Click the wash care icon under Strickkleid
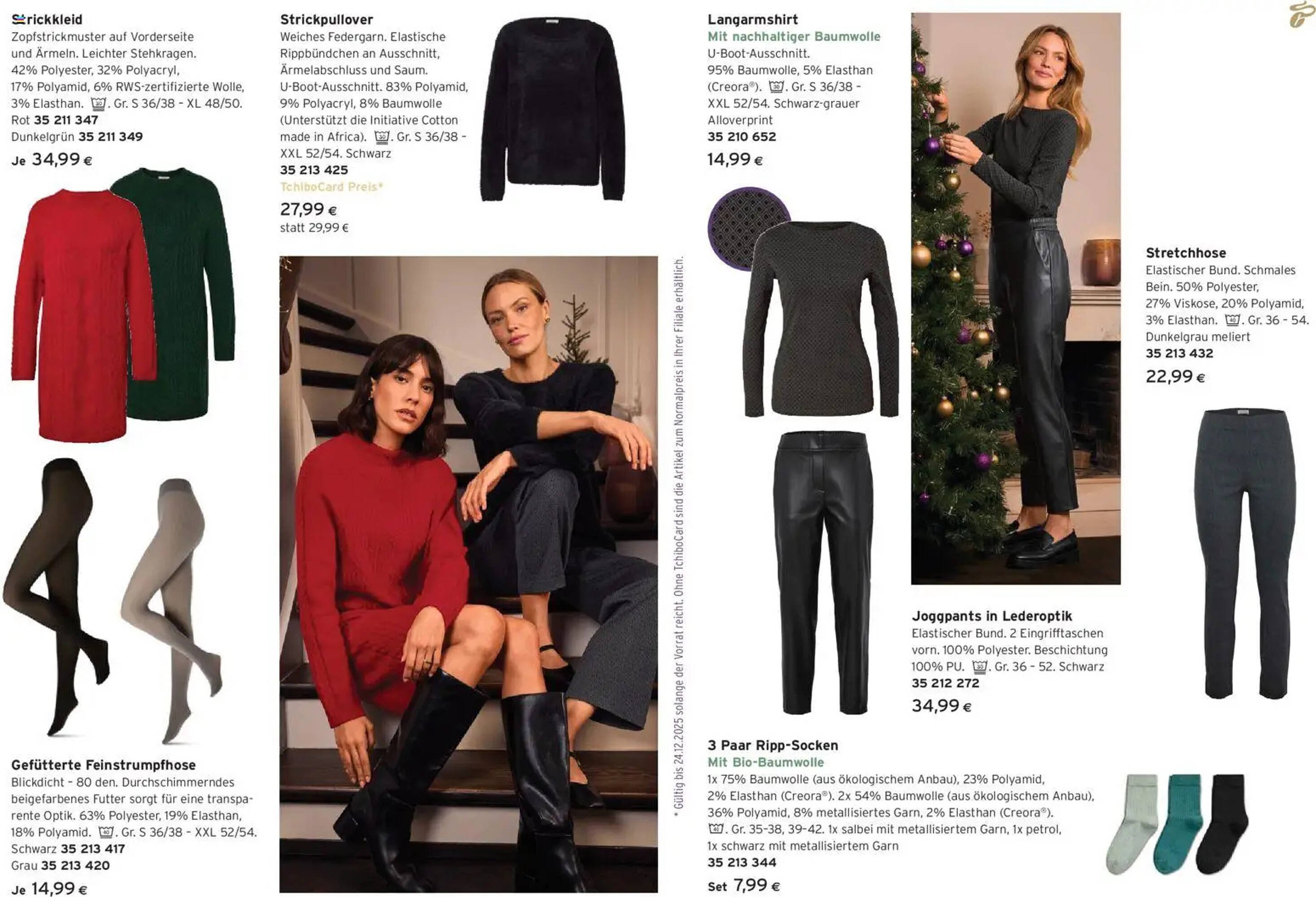This screenshot has width=1316, height=897. [99, 104]
